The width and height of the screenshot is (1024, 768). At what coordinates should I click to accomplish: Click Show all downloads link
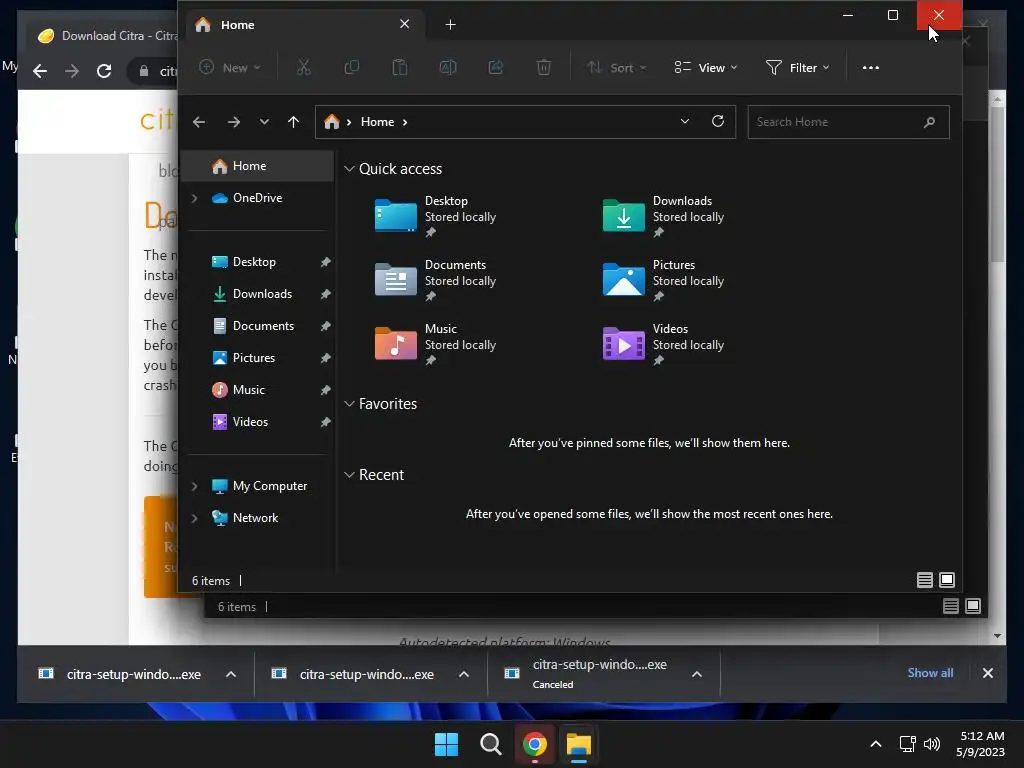[x=930, y=673]
